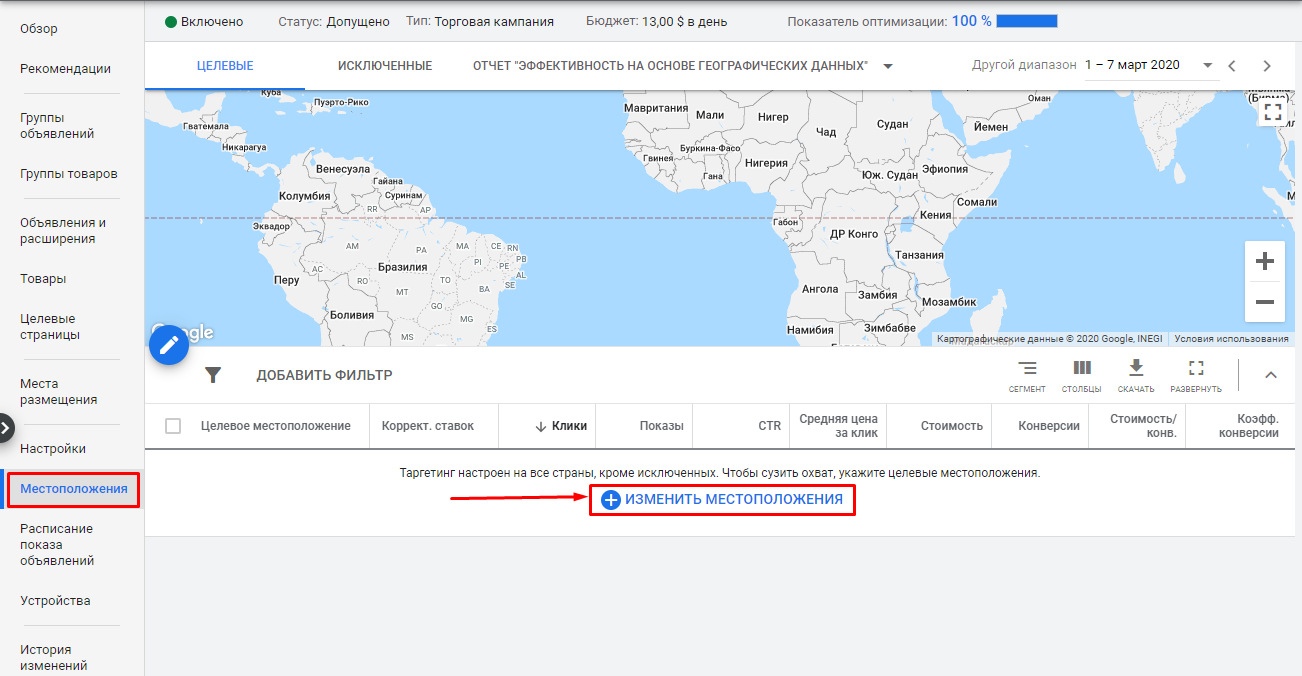
Task: Click the optimization score progress bar
Action: (x=1027, y=21)
